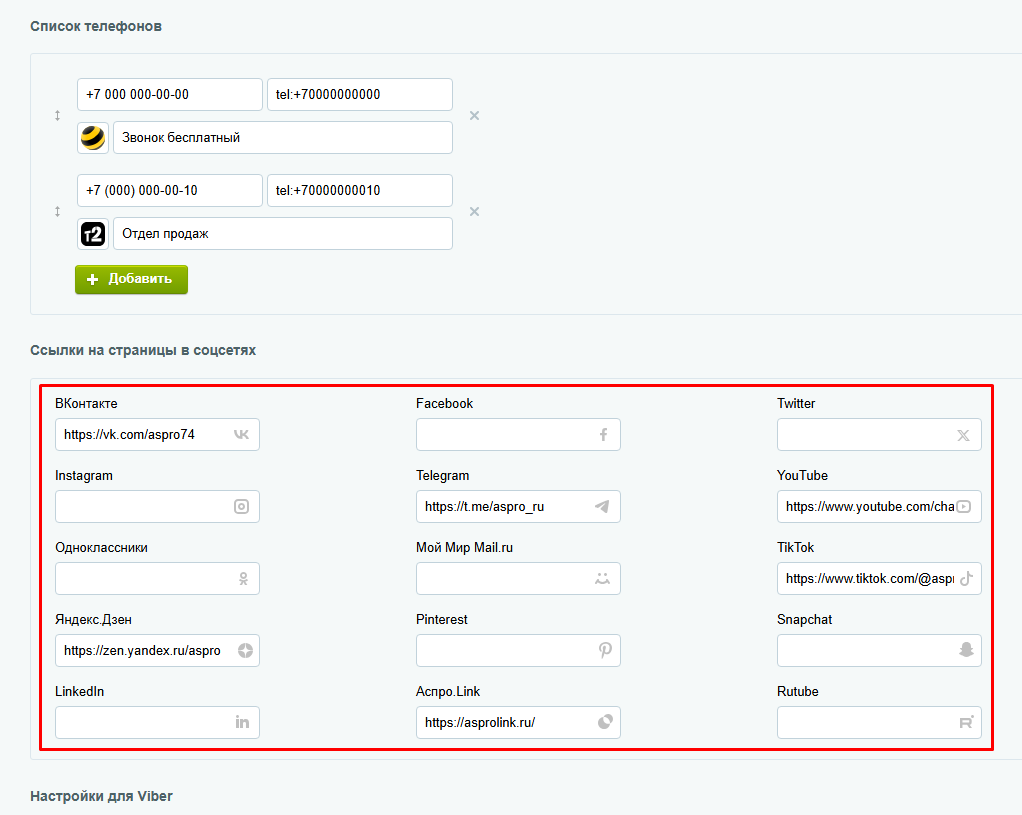Click the Rutube field label
Viewport: 1022px width, 815px height.
(x=798, y=691)
